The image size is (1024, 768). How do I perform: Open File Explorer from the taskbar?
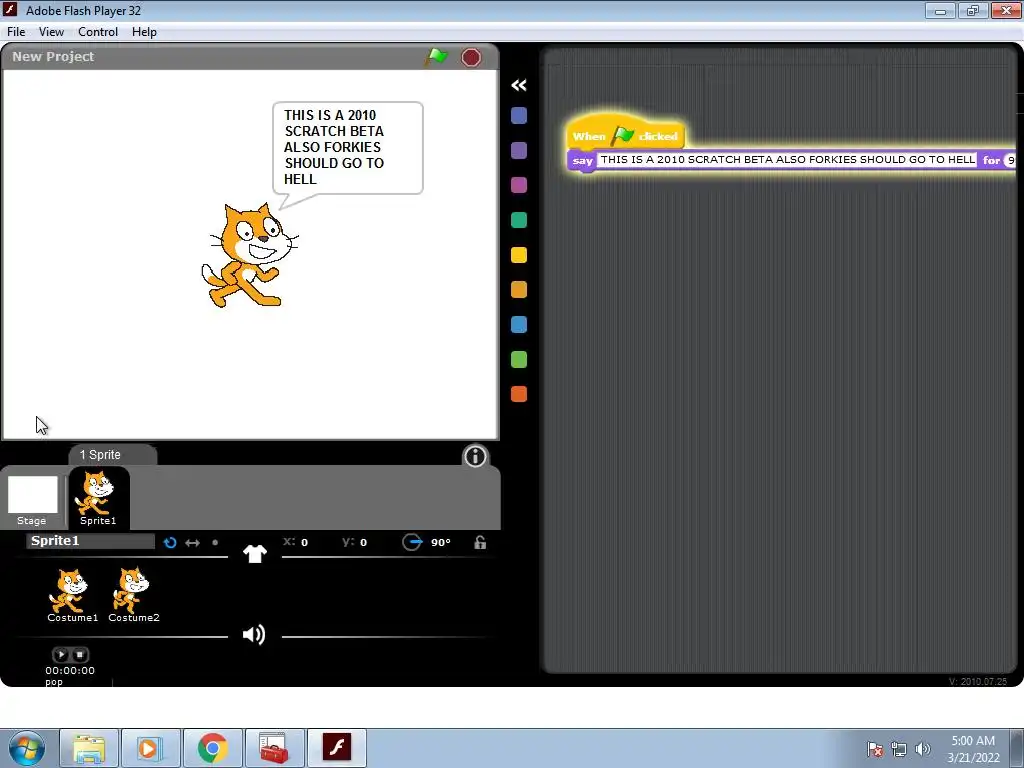(x=89, y=748)
